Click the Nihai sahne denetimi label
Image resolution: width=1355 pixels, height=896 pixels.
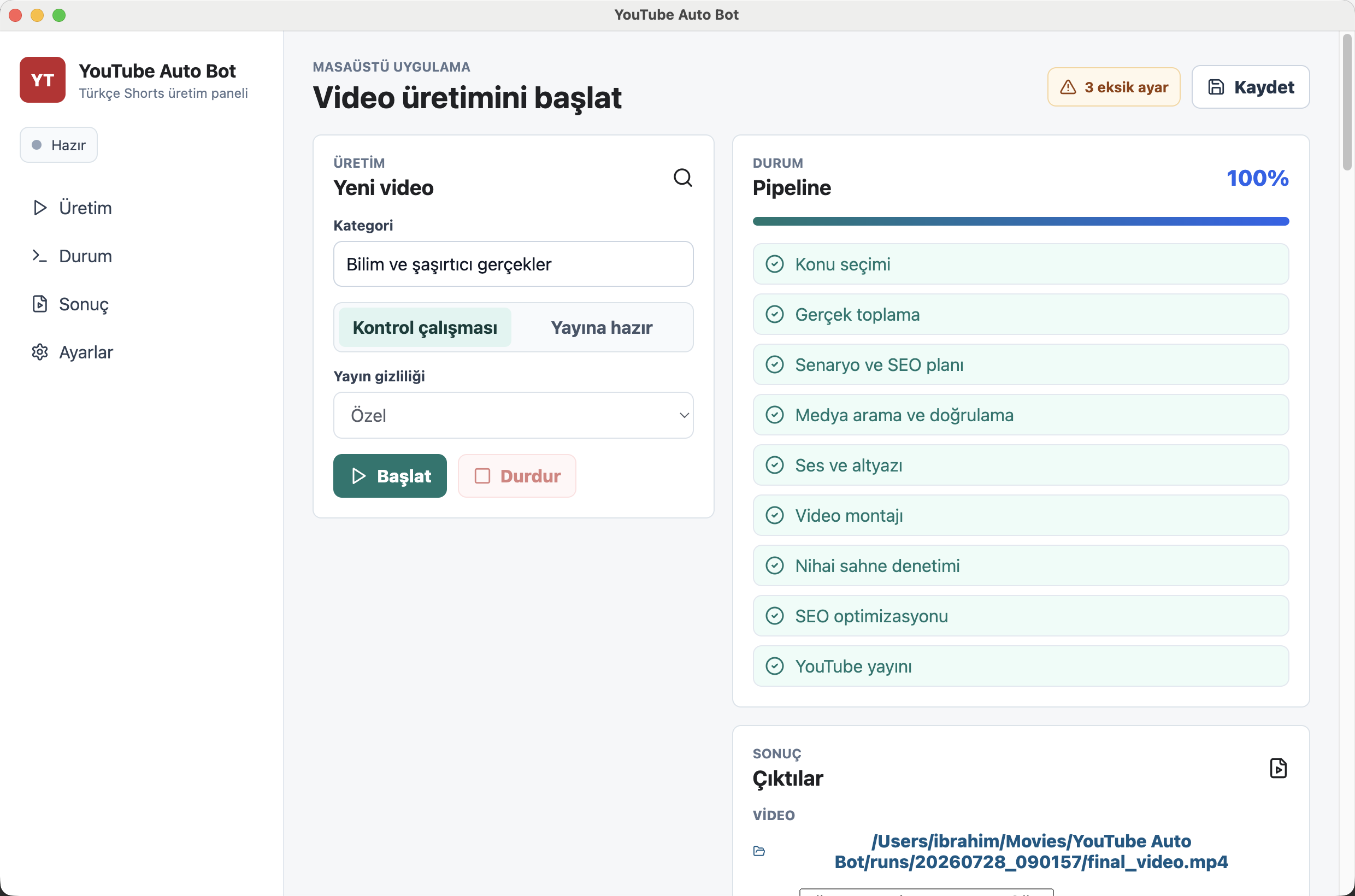coord(877,565)
